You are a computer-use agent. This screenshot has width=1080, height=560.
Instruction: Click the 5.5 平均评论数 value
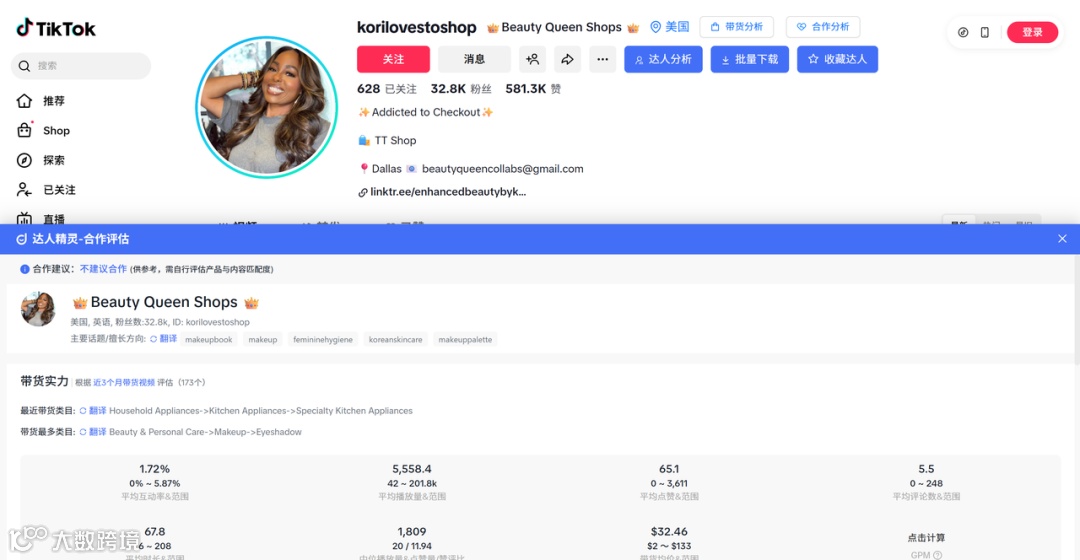[926, 469]
